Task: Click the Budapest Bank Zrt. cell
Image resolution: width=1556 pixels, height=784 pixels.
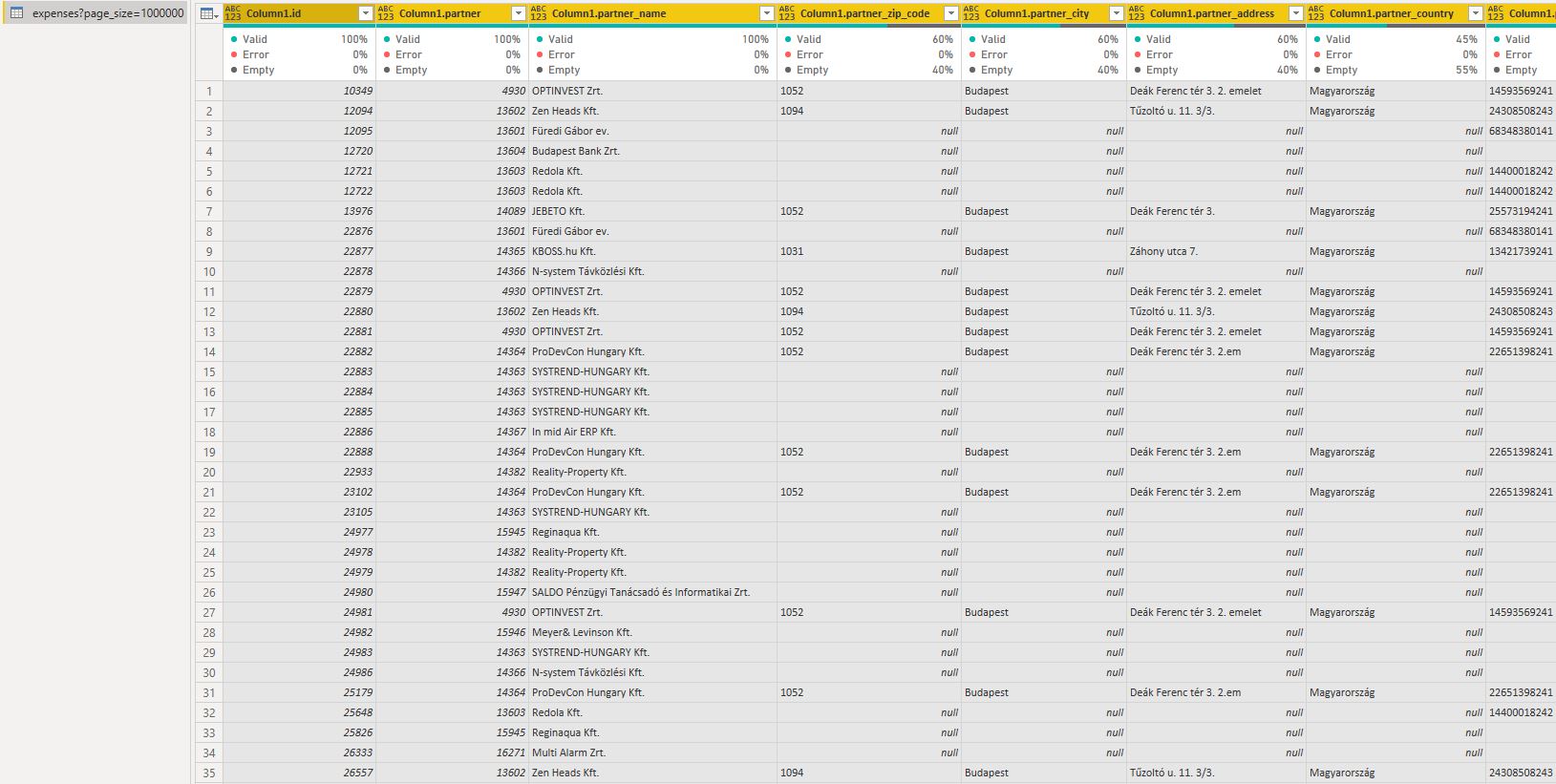Action: (x=652, y=151)
